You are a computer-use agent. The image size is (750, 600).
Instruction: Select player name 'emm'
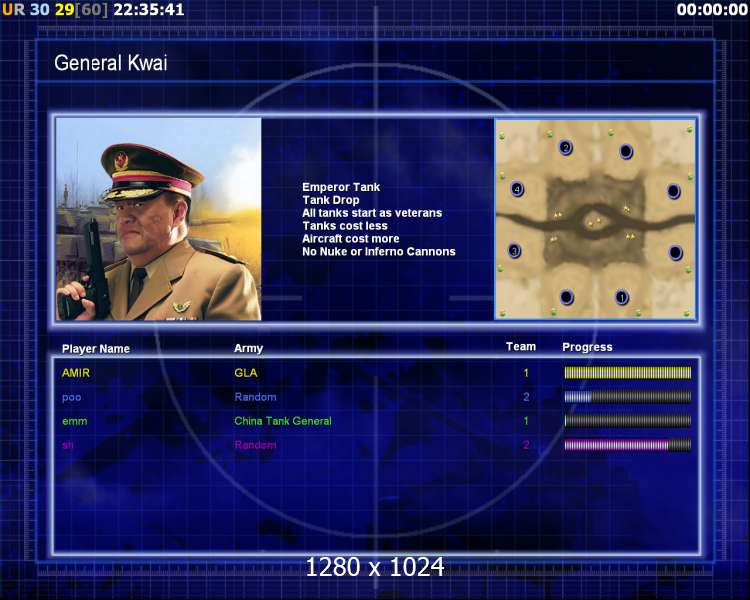click(75, 422)
